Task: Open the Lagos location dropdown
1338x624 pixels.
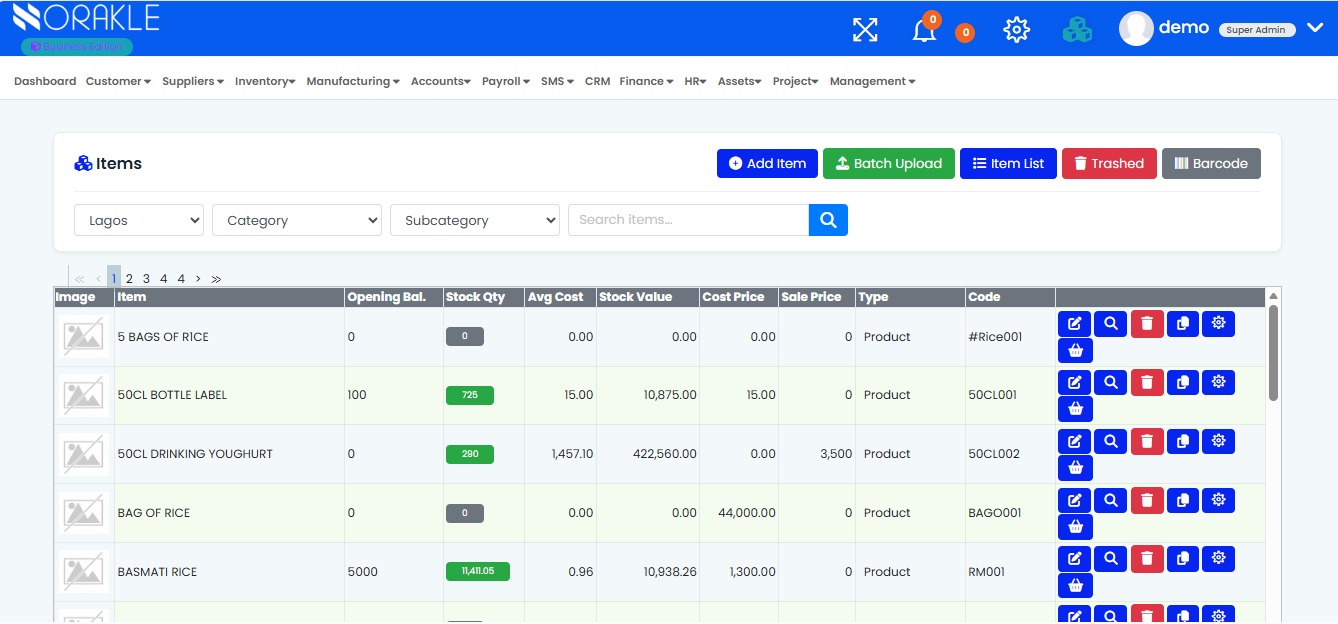Action: 139,220
